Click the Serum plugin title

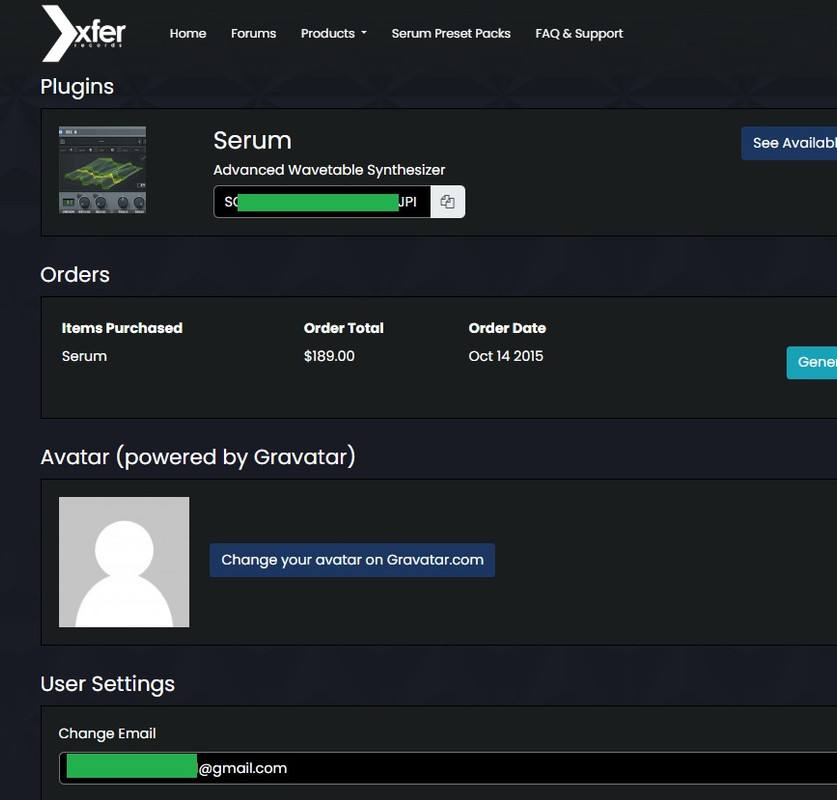(x=252, y=141)
